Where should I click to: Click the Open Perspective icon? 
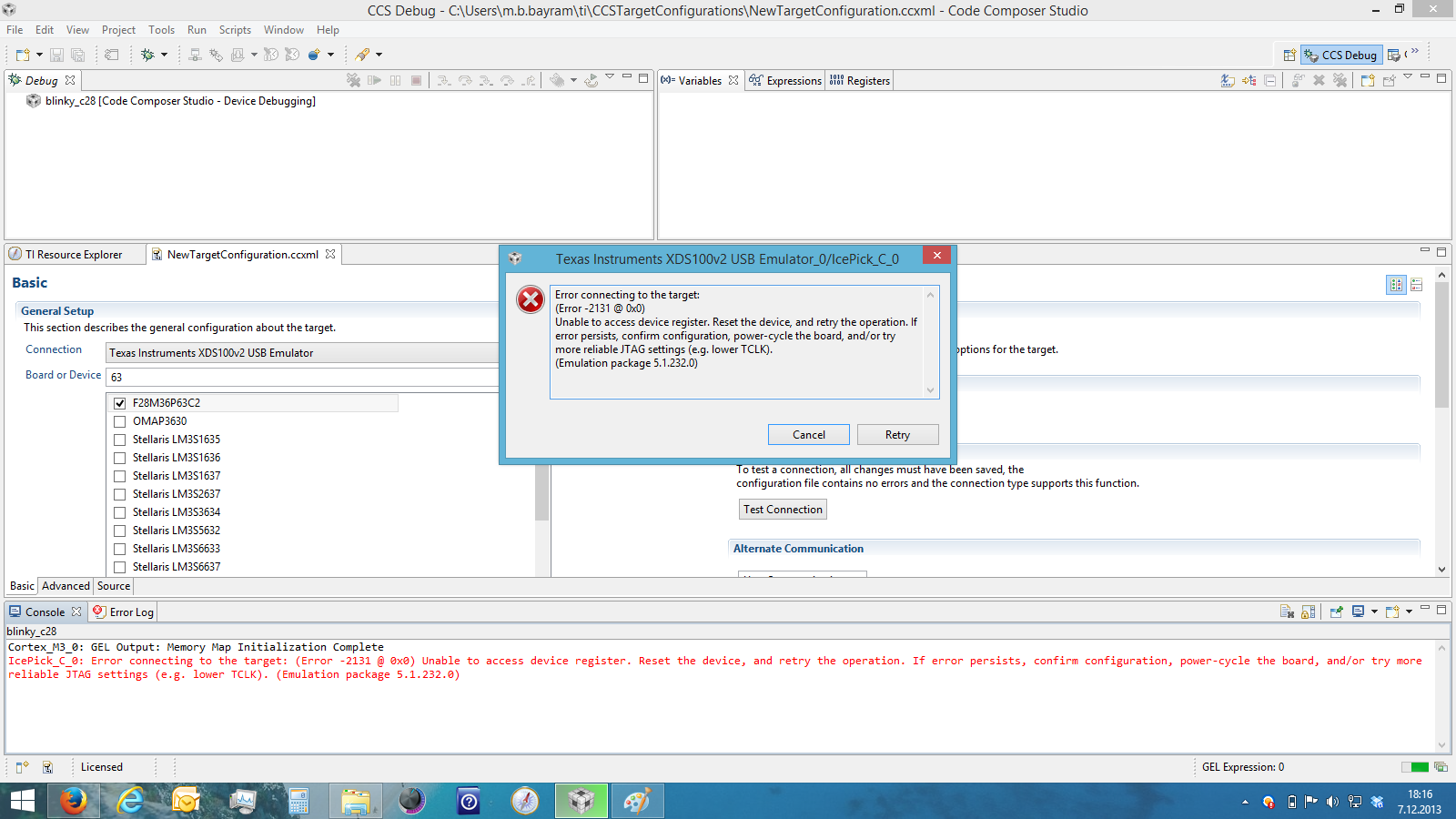click(1289, 55)
